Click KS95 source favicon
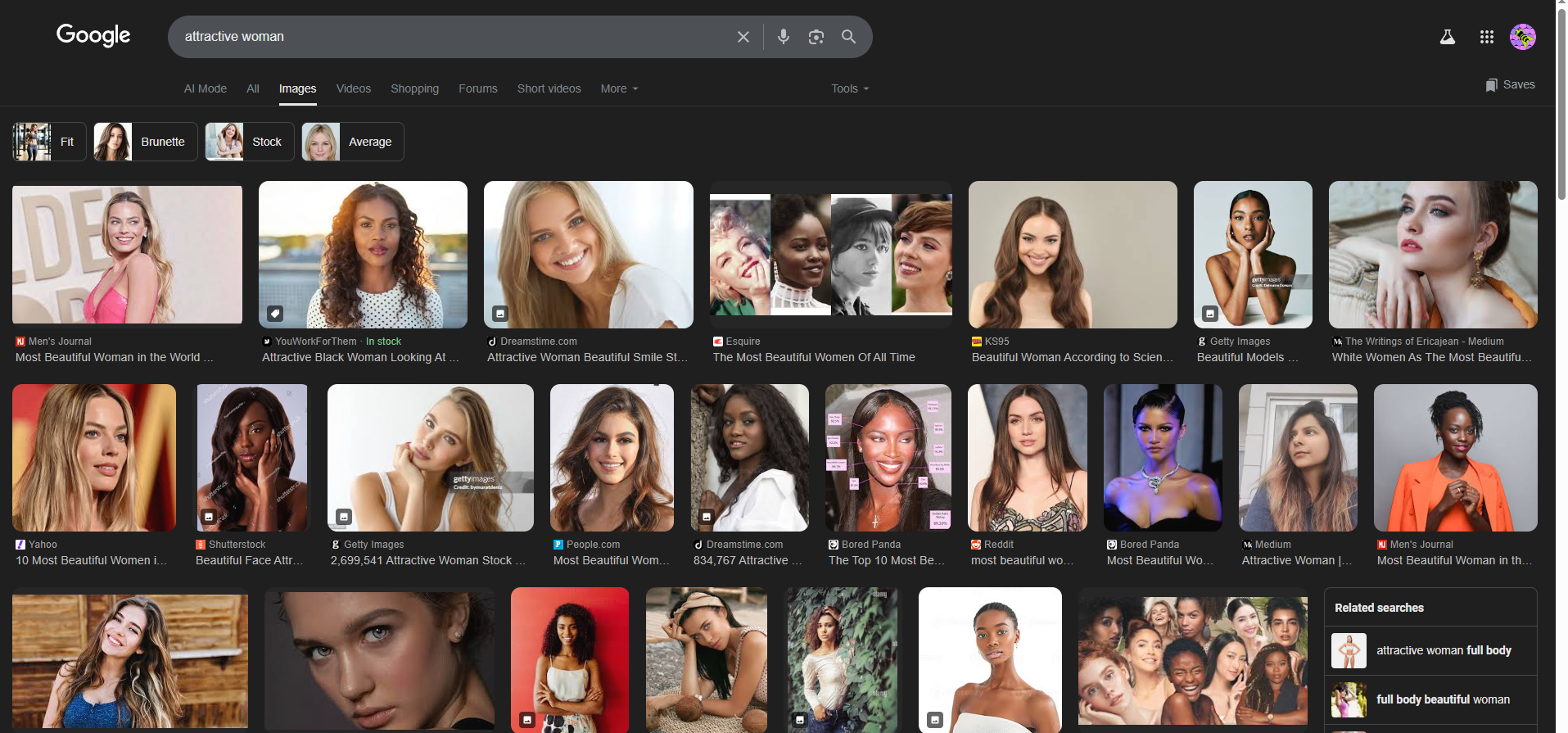The image size is (1568, 733). pyautogui.click(x=977, y=342)
